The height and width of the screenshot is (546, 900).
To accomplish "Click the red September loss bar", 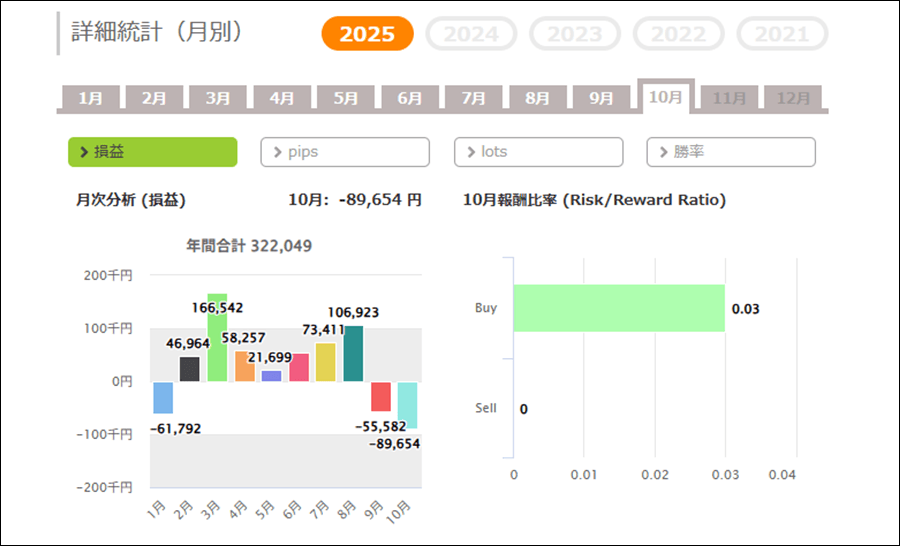I will coord(380,396).
